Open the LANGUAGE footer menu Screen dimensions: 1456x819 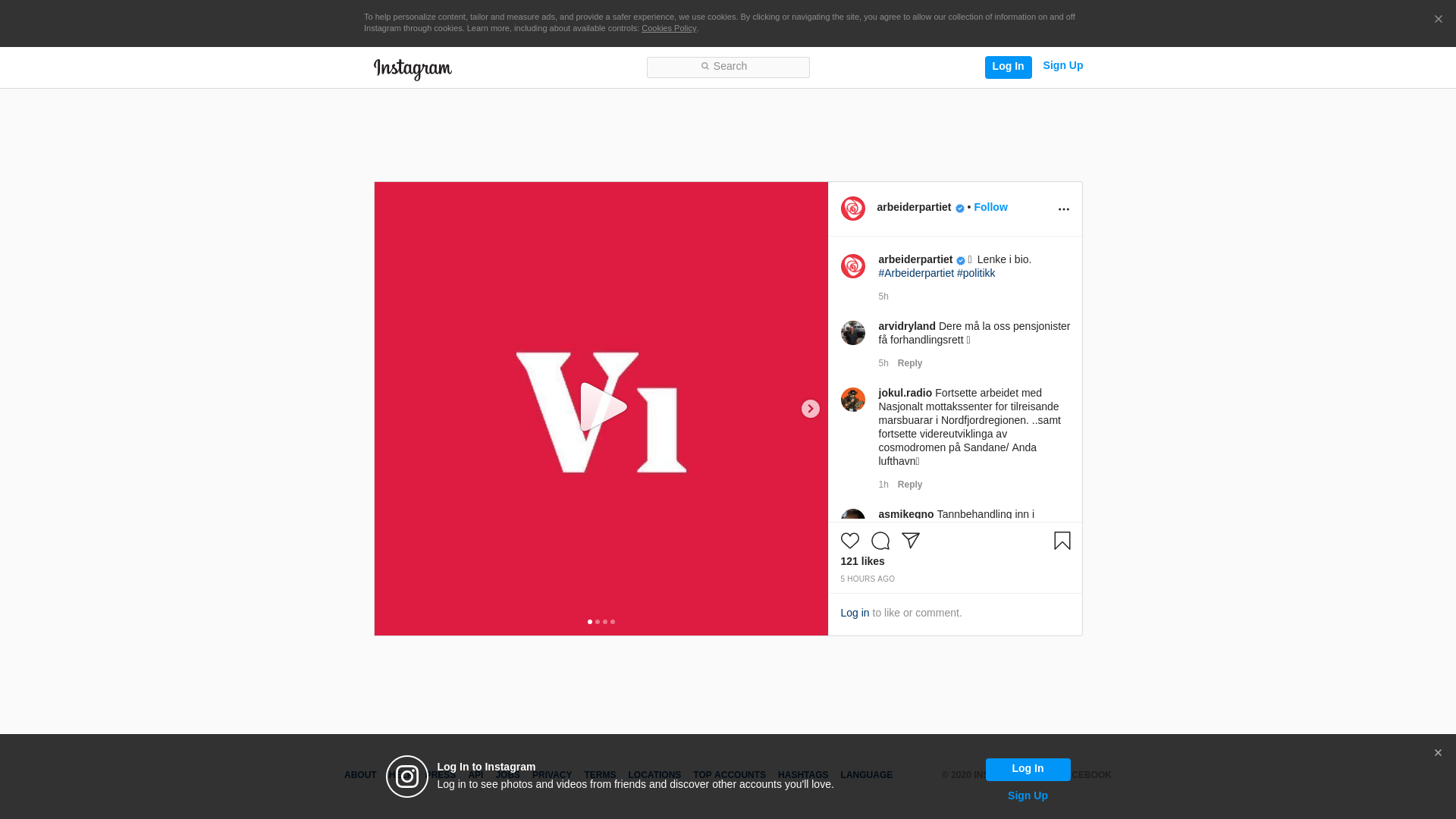(x=866, y=775)
